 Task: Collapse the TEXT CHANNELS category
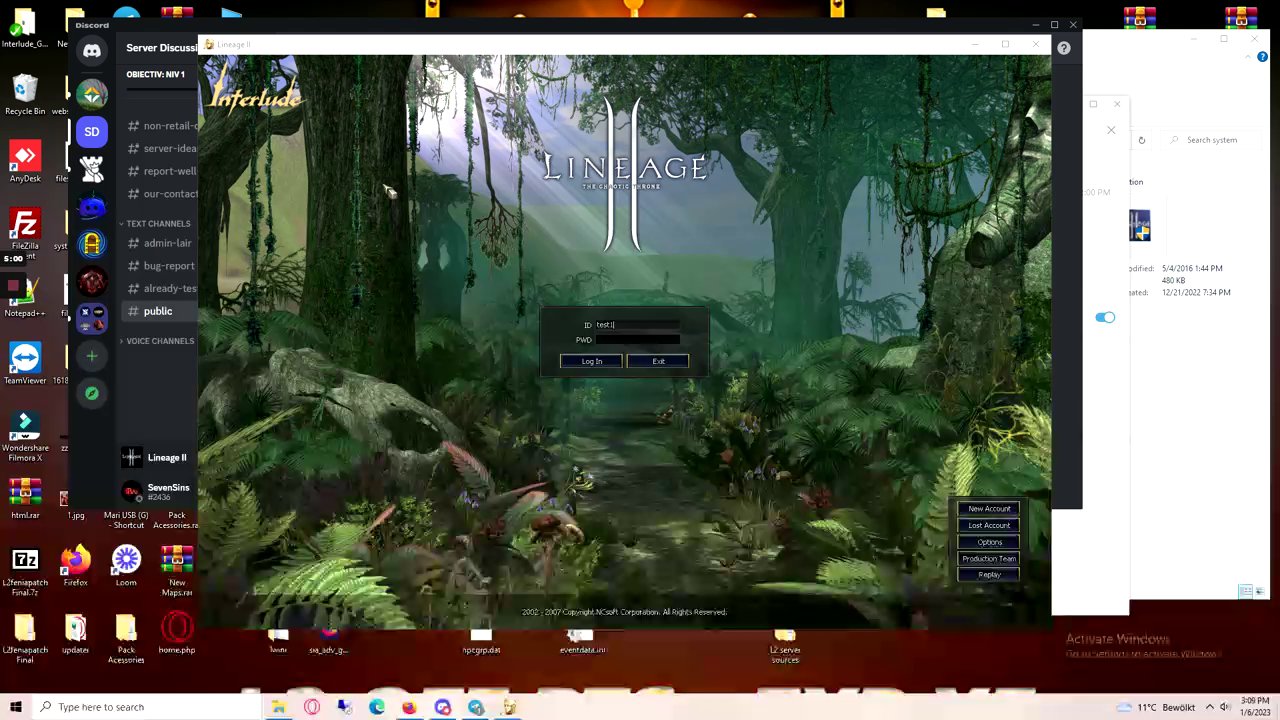[156, 224]
